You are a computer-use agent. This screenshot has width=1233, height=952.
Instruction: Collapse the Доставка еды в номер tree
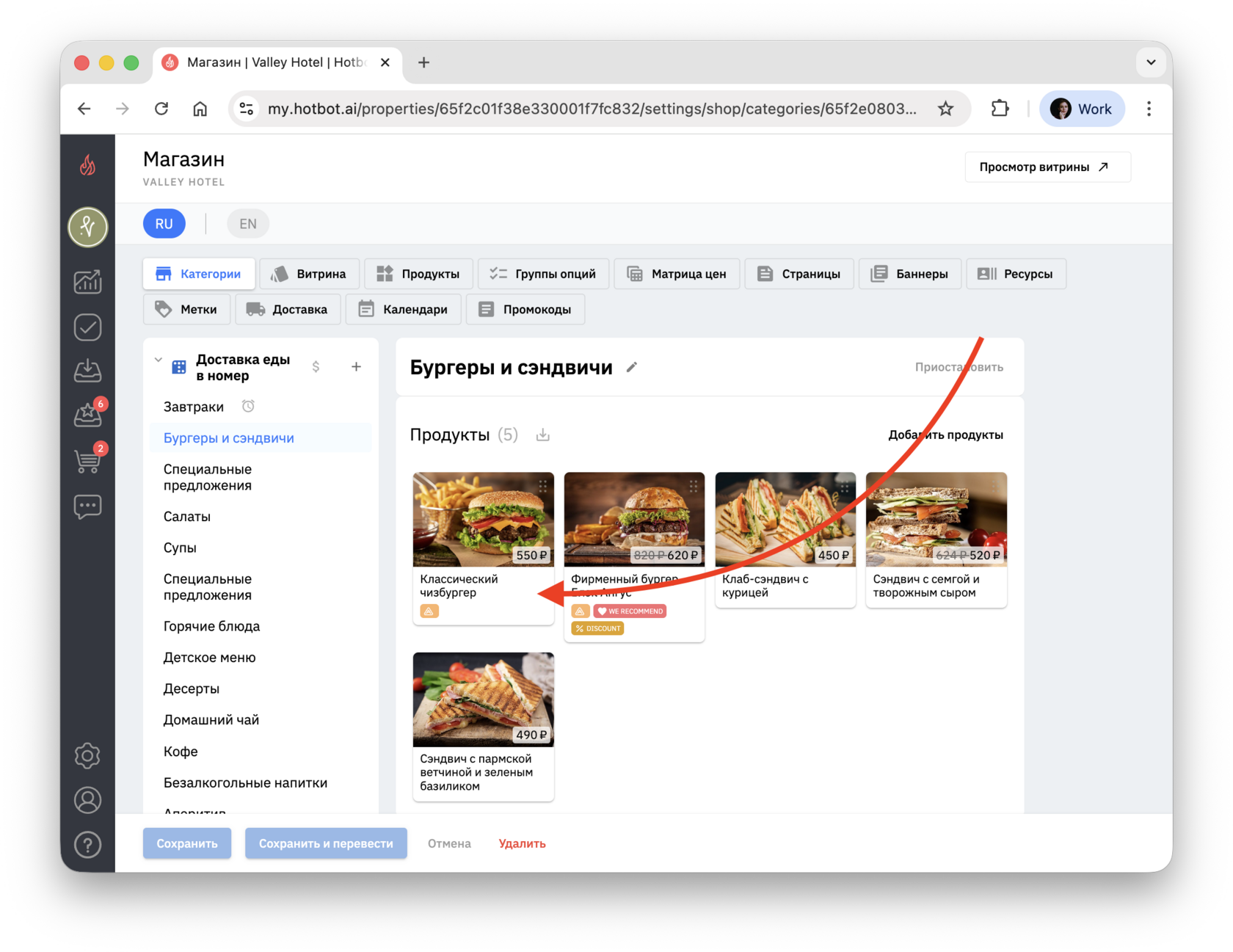pyautogui.click(x=159, y=360)
